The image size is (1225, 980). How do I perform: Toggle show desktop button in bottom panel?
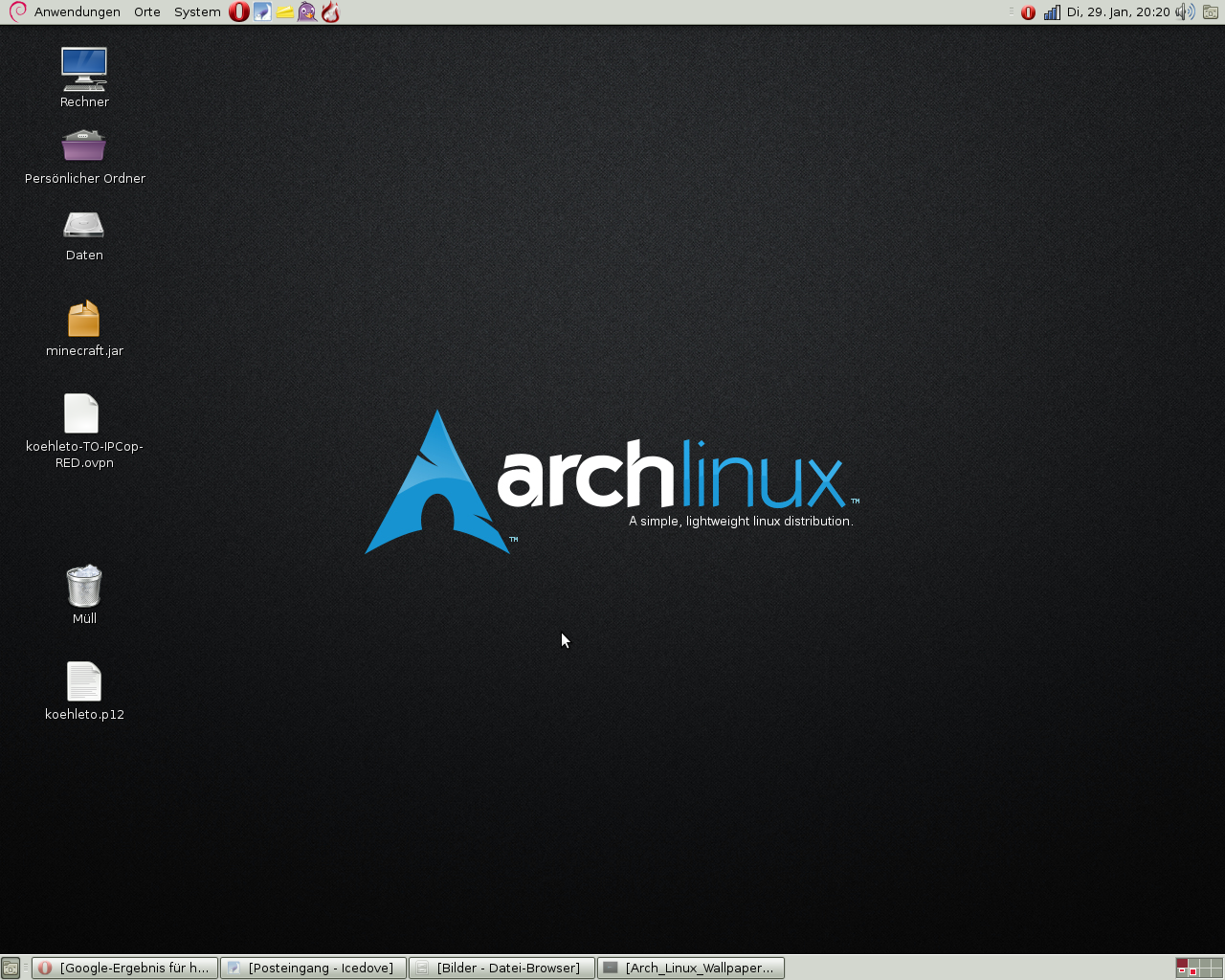(11, 969)
